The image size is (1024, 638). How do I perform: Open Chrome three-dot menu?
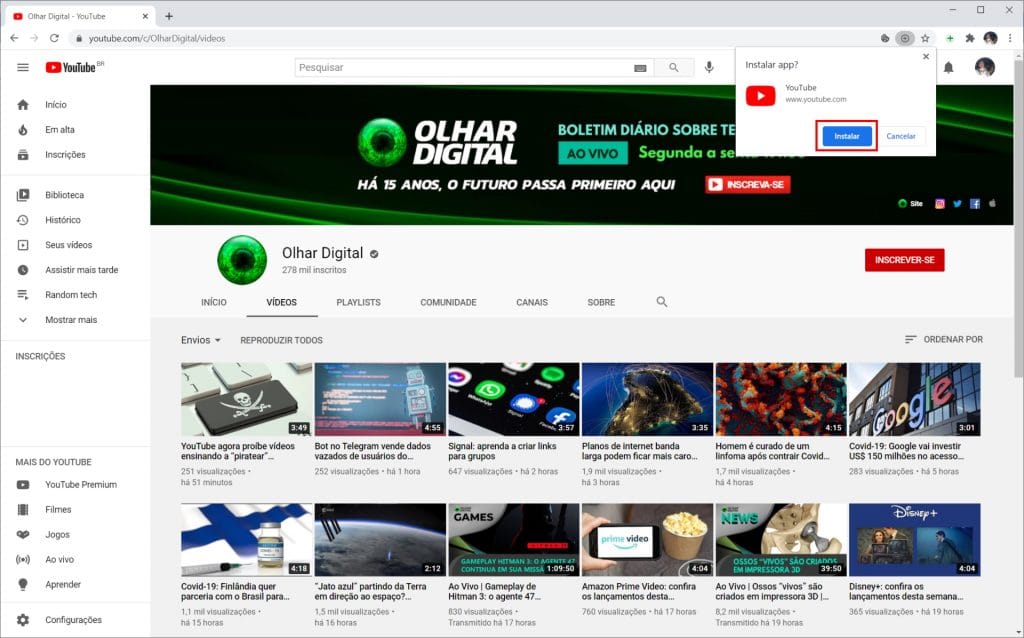pos(1010,39)
